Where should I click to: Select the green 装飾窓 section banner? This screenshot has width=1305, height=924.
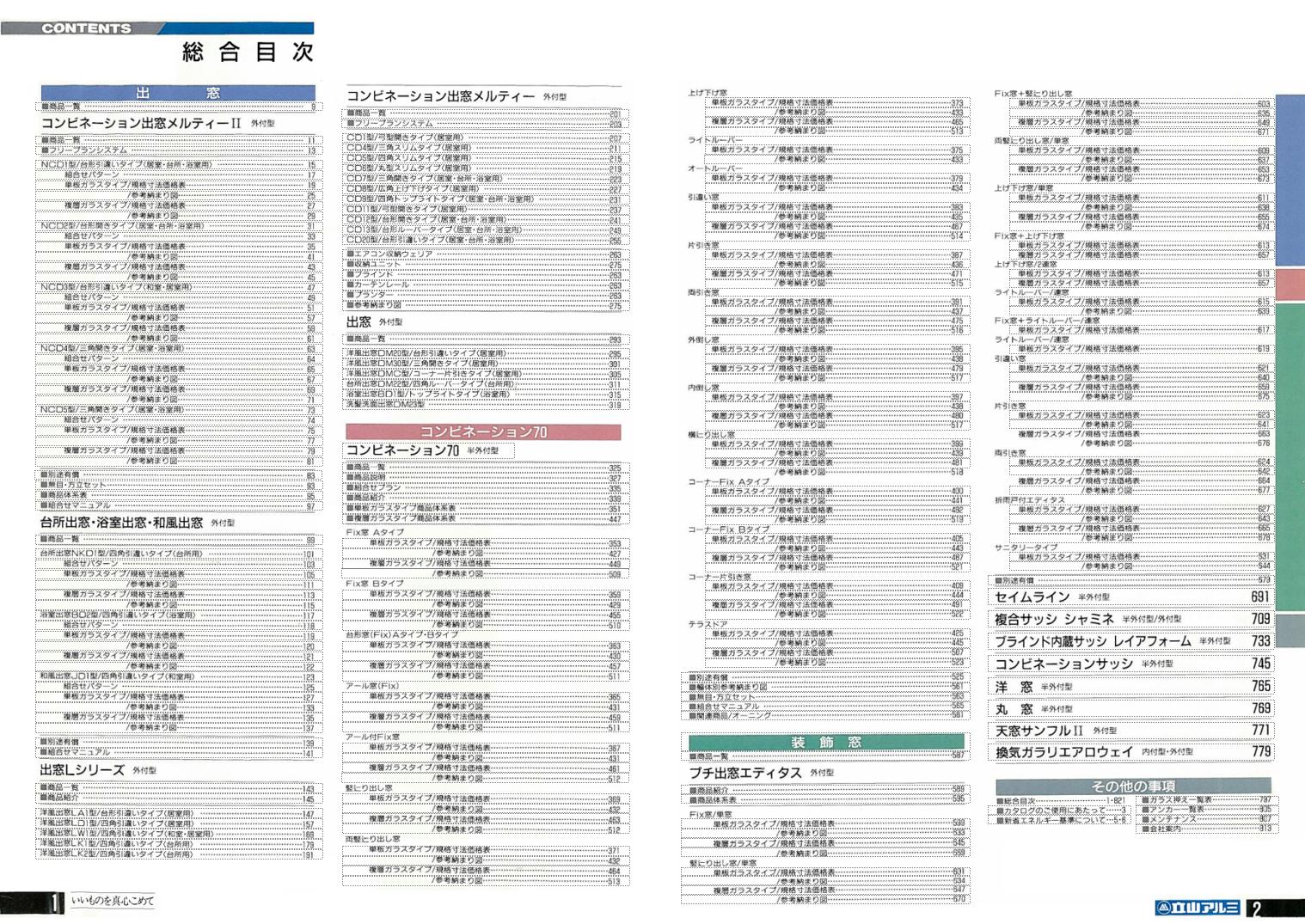tap(826, 741)
